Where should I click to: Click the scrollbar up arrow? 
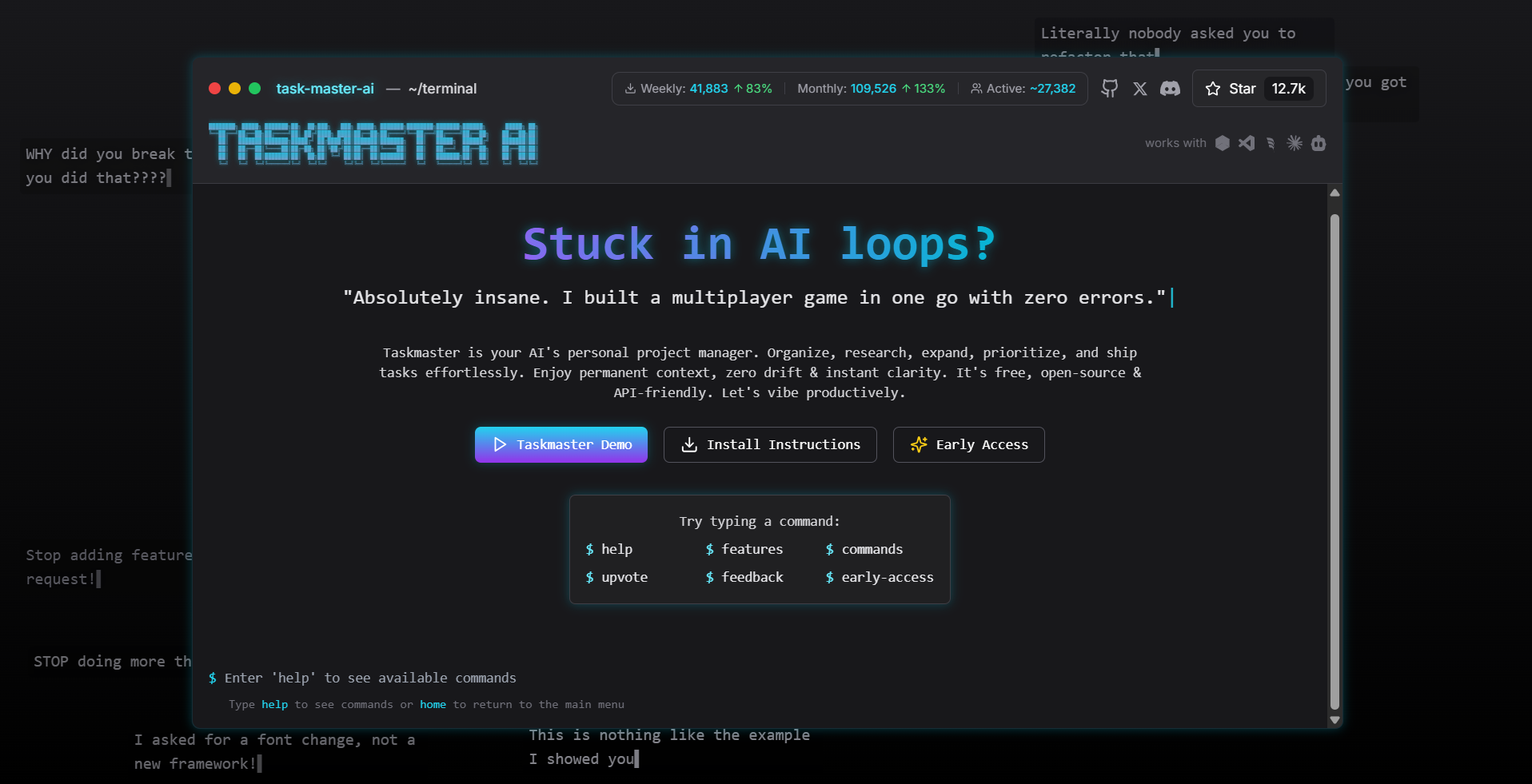pyautogui.click(x=1335, y=193)
